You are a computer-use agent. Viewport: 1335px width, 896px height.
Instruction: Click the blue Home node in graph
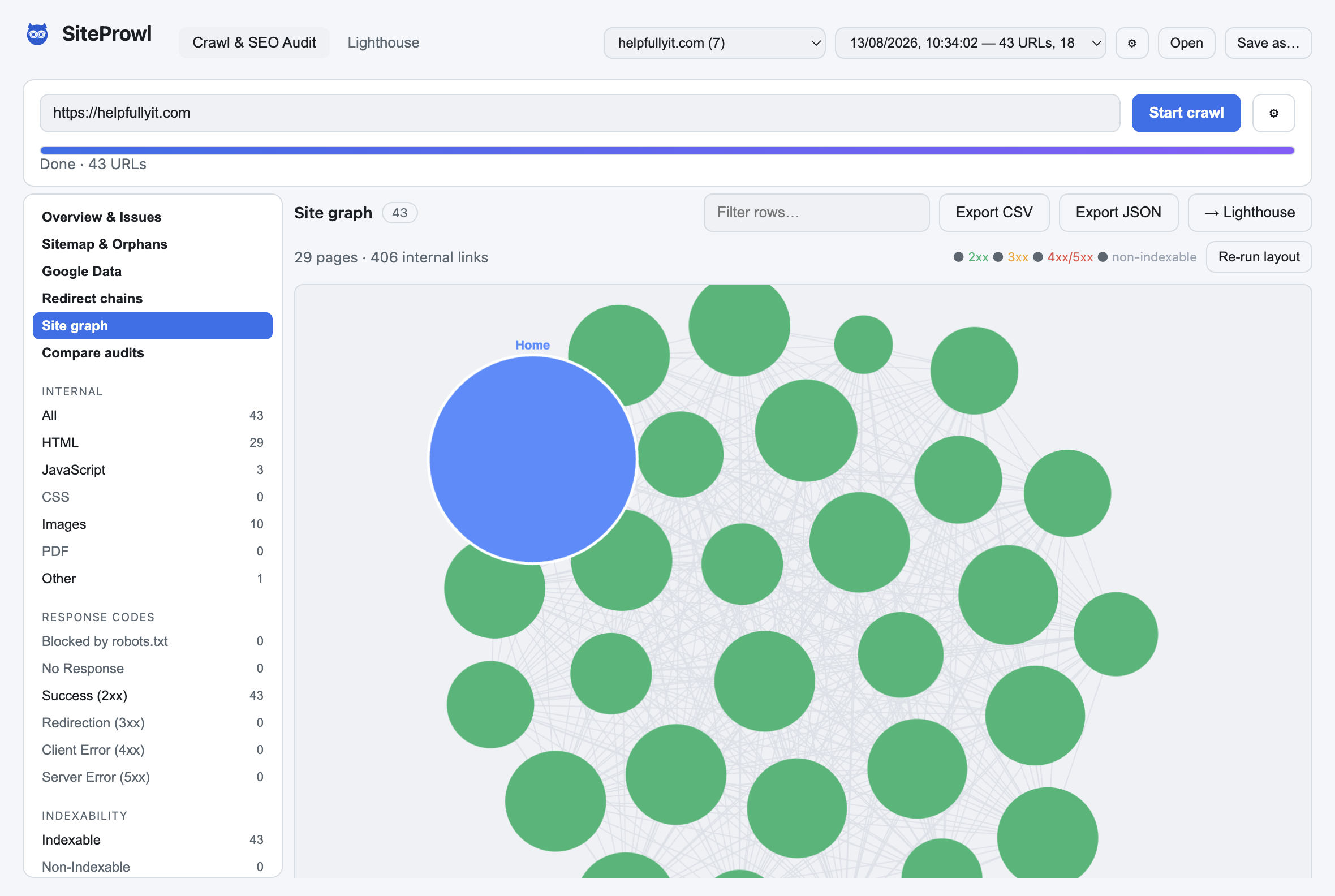coord(532,459)
